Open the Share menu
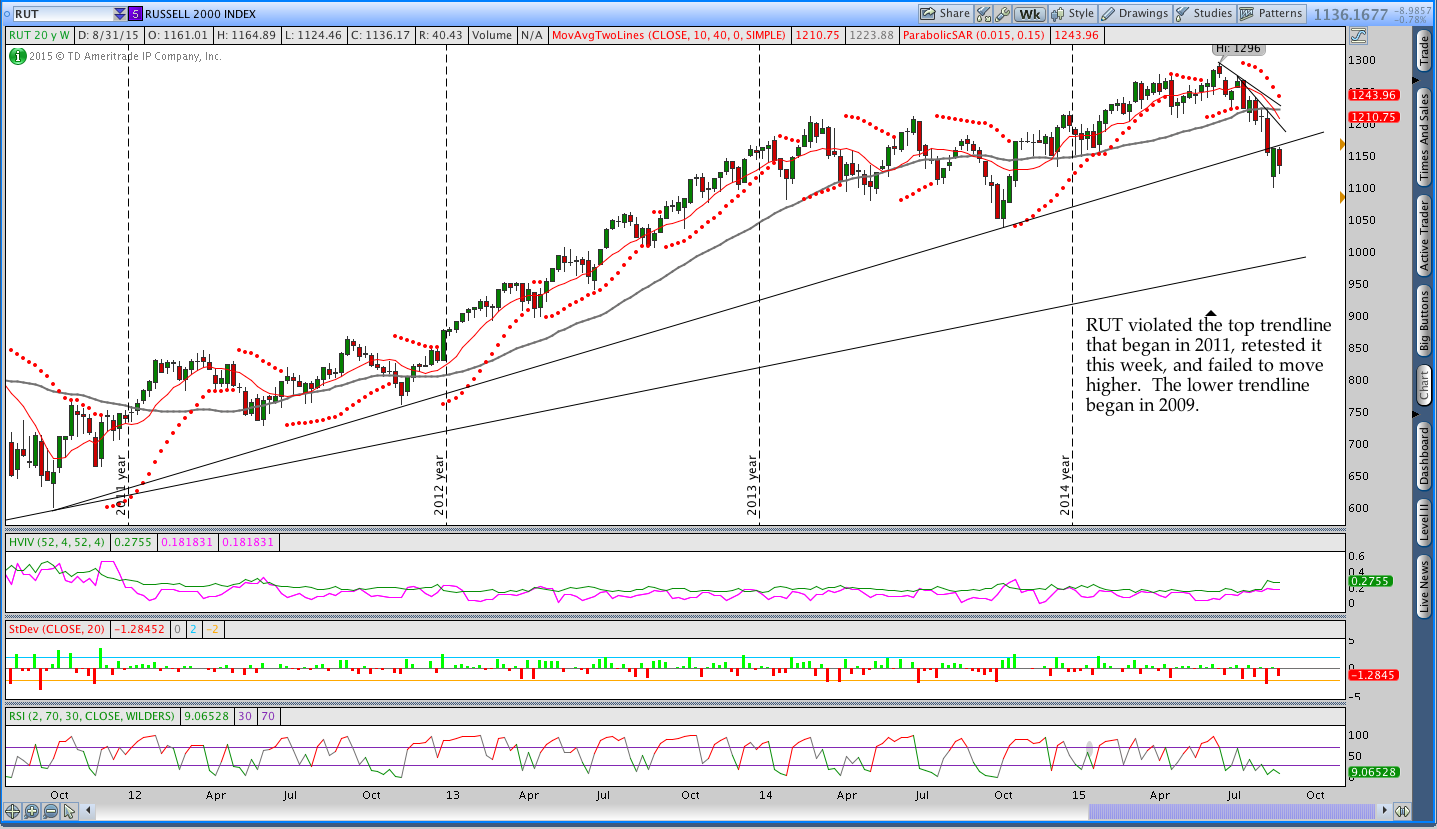The height and width of the screenshot is (829, 1437). pos(945,14)
